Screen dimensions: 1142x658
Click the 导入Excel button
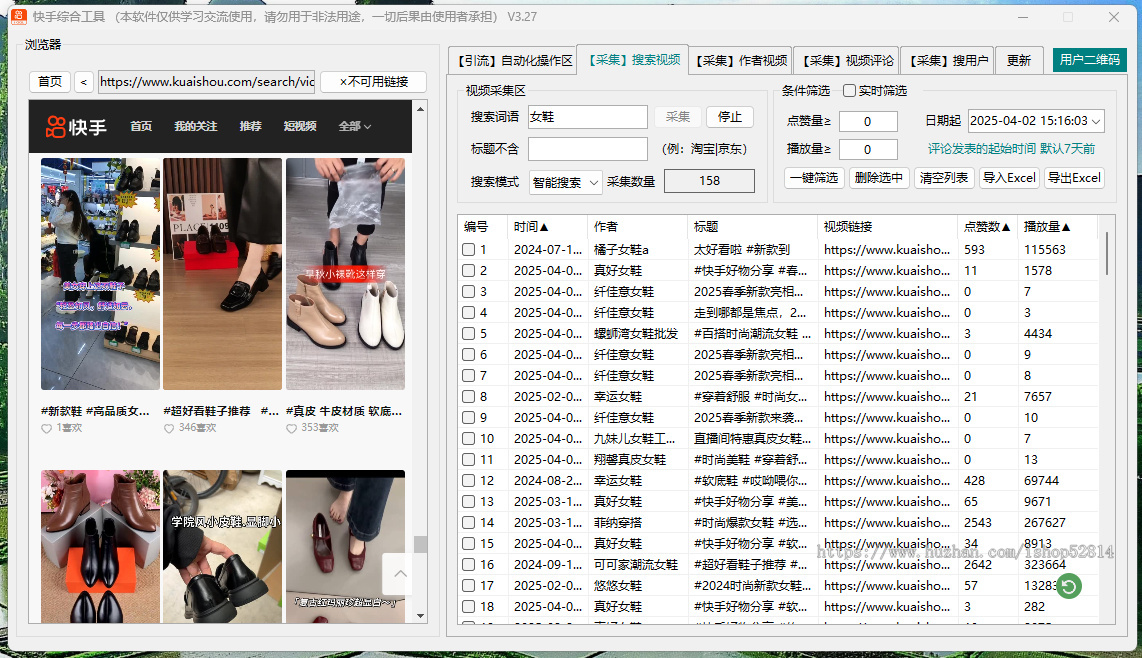coord(1009,178)
